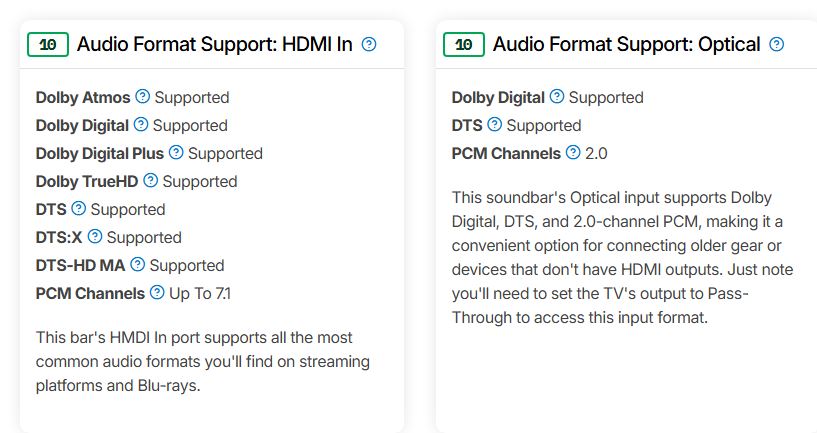Click the DTS:X question mark icon
The width and height of the screenshot is (817, 433).
[95, 237]
